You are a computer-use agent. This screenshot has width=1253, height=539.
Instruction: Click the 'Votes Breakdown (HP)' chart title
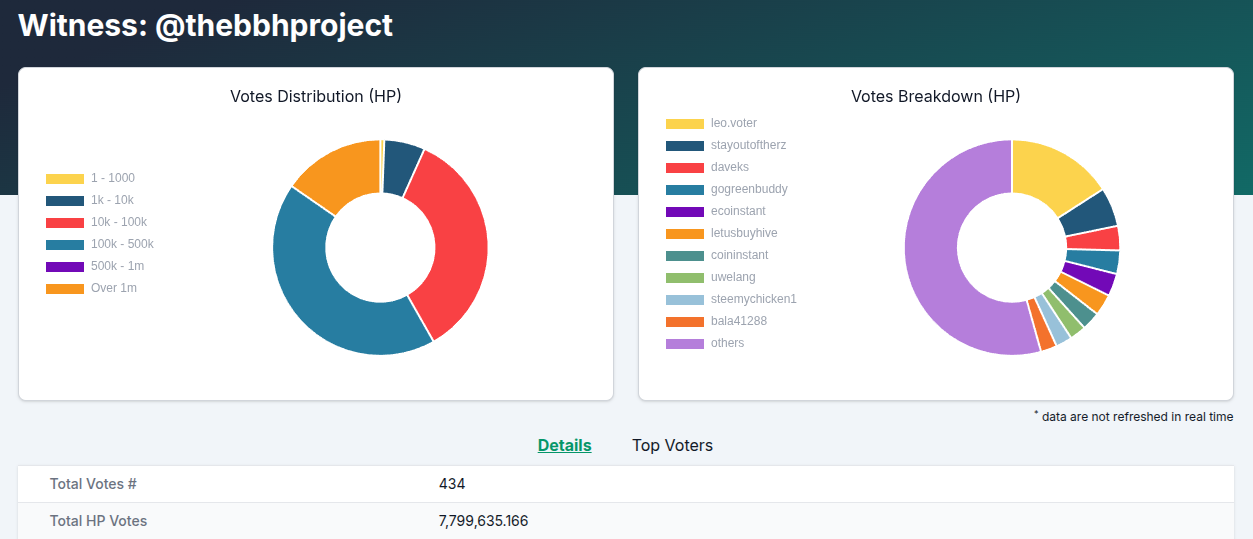click(x=936, y=96)
